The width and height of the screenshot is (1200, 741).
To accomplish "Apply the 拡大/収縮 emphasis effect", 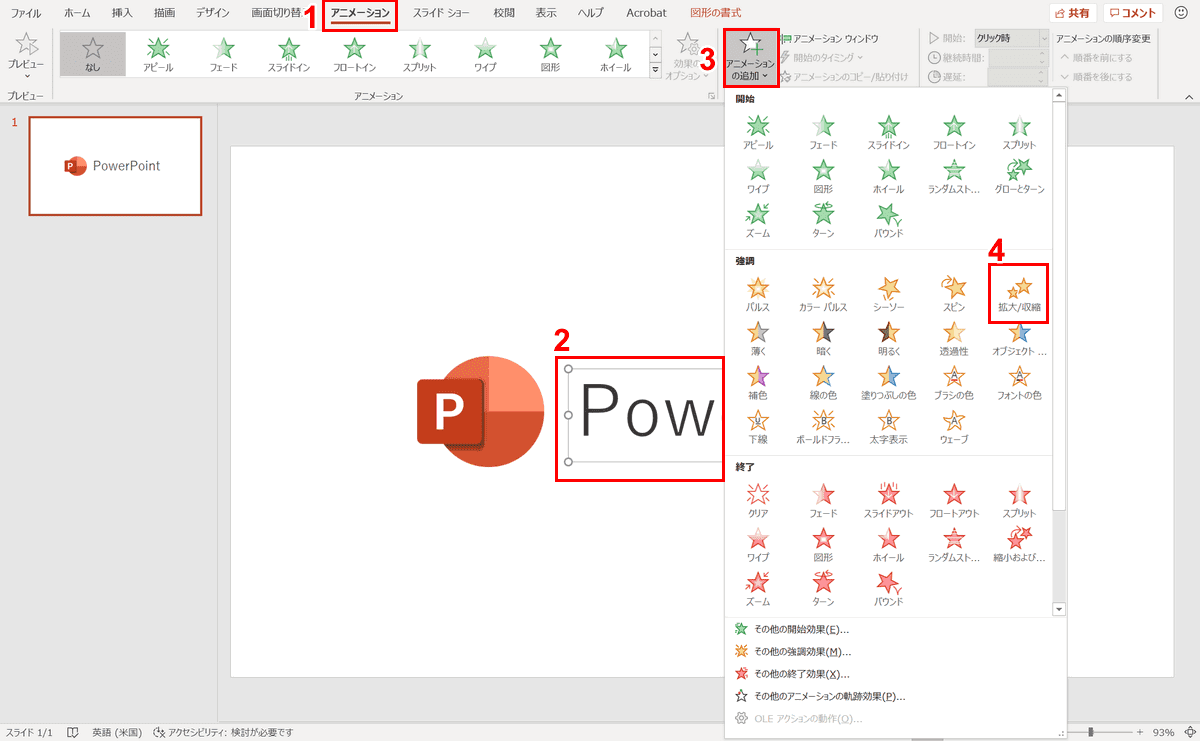I will (x=1019, y=295).
